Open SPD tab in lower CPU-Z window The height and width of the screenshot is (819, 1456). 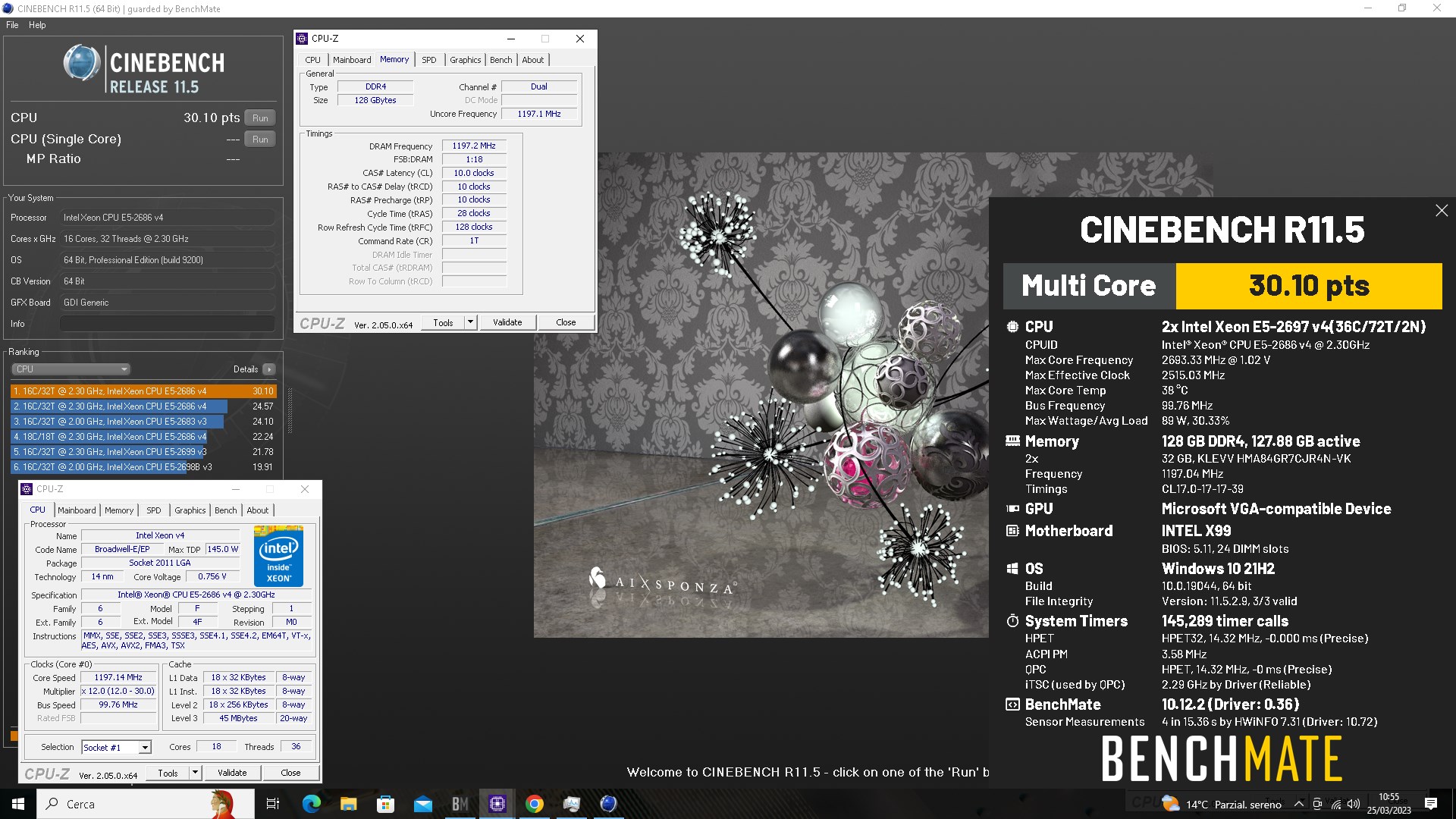(x=154, y=510)
